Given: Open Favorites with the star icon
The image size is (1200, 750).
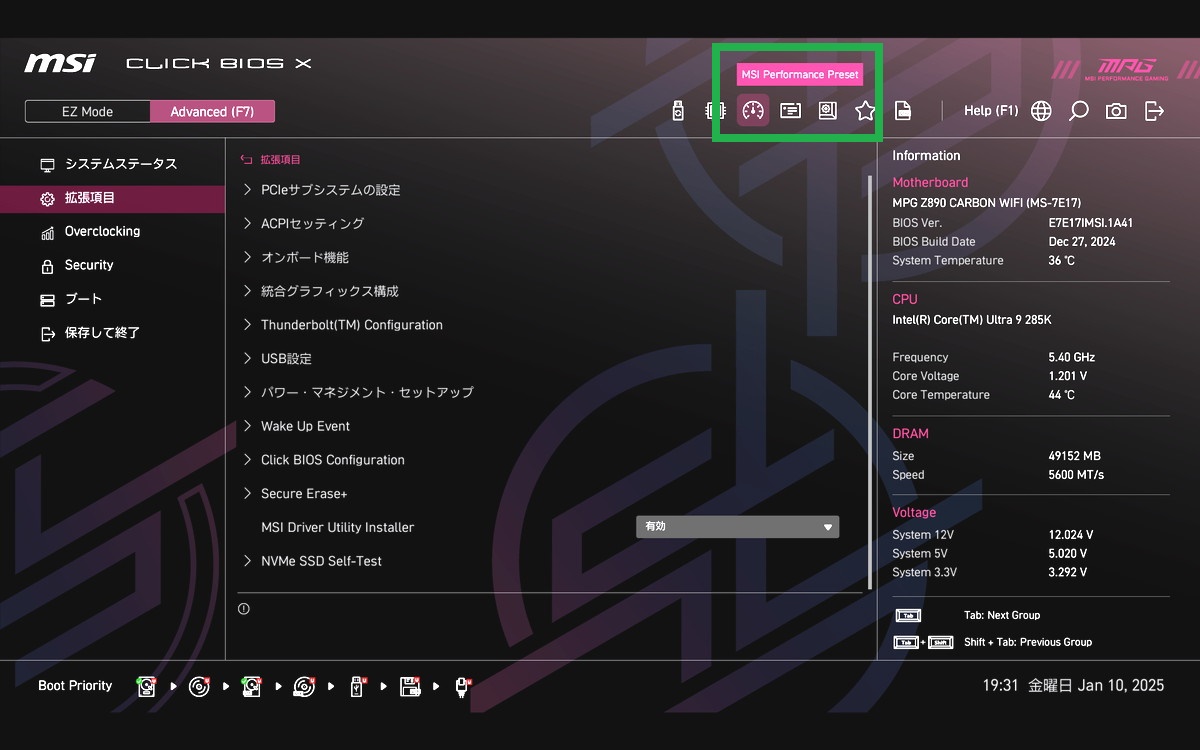Looking at the screenshot, I should (x=865, y=111).
